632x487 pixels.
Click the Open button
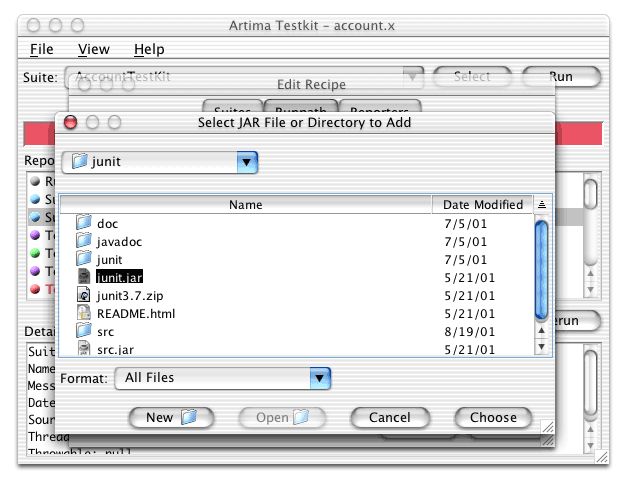[x=282, y=417]
